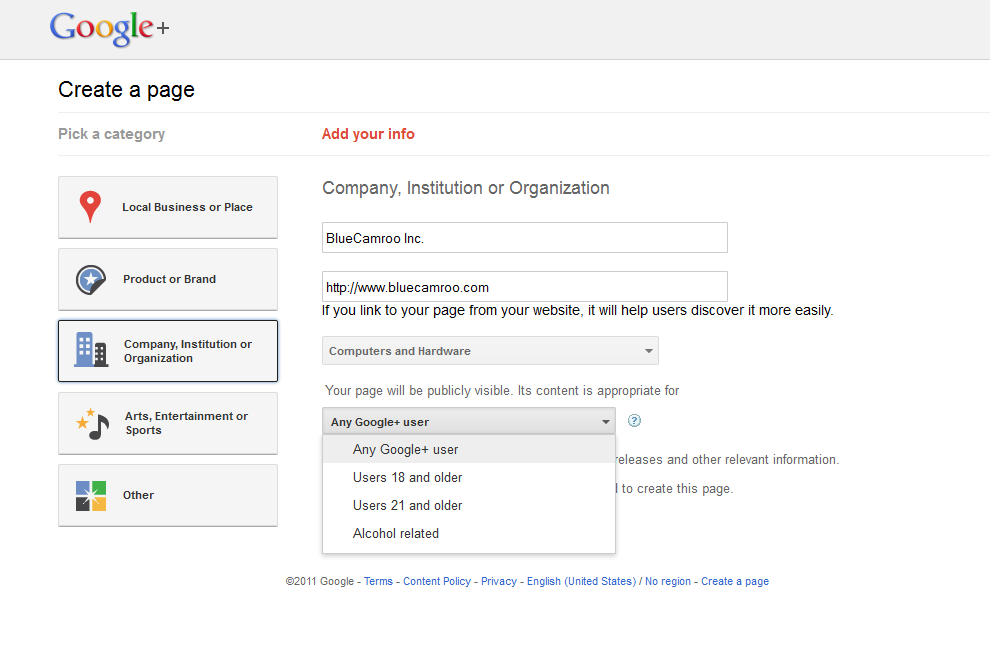Viewport: 990px width, 648px height.
Task: Click the Add your info step heading
Action: pyautogui.click(x=368, y=134)
